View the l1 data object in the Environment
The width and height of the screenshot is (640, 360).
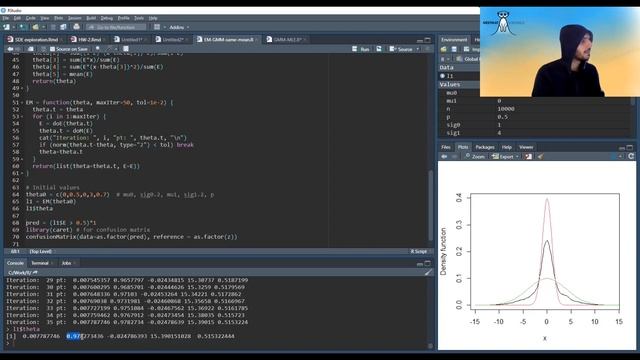[450, 76]
